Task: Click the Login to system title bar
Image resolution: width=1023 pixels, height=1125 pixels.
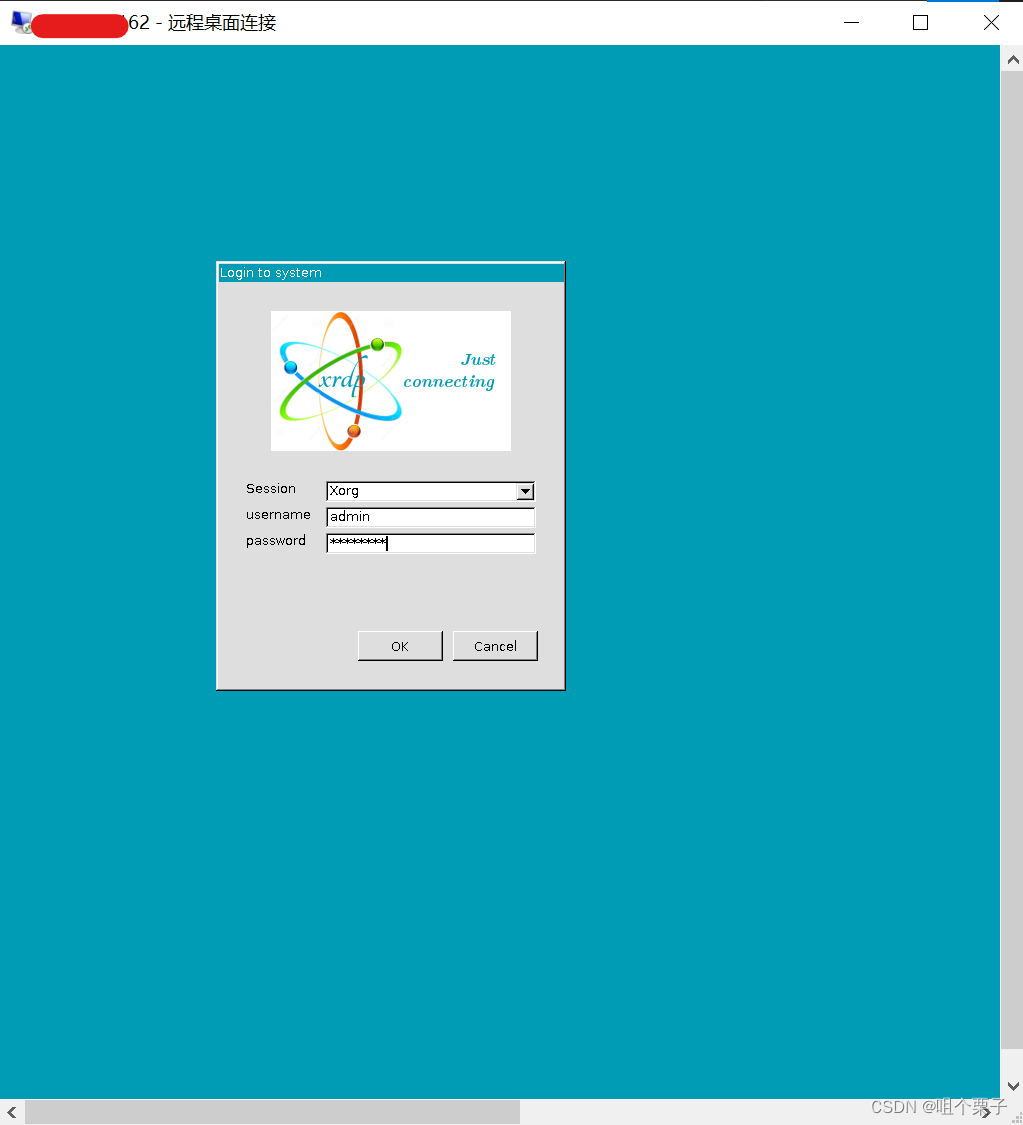Action: pos(391,273)
